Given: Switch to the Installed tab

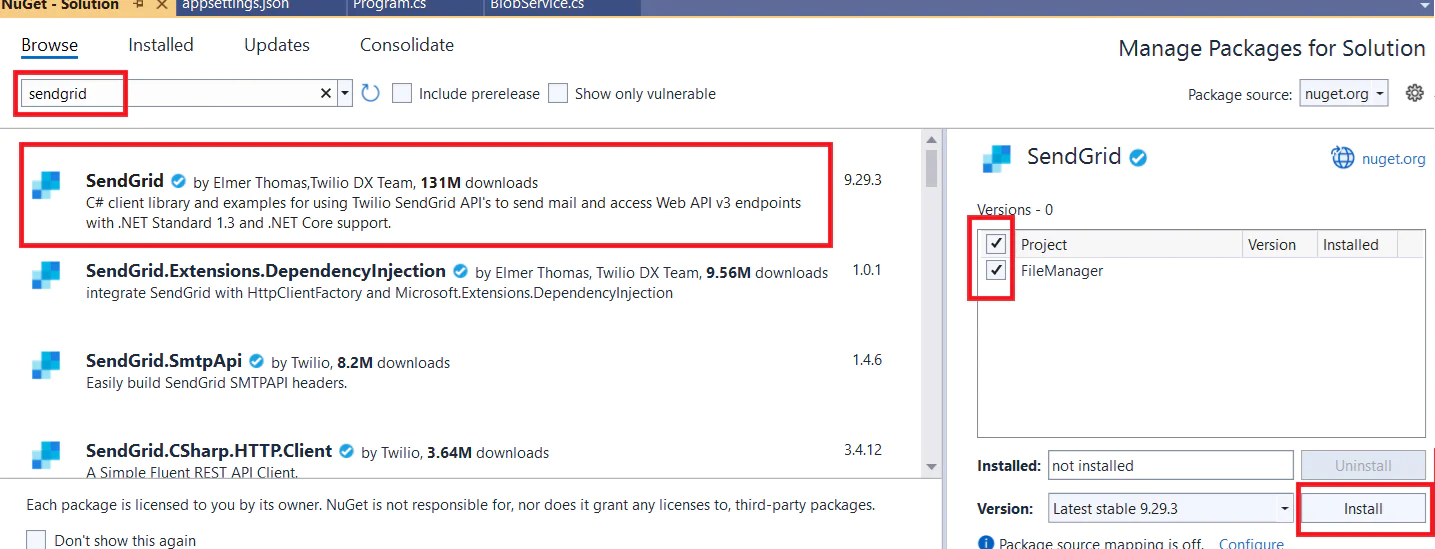Looking at the screenshot, I should (161, 45).
